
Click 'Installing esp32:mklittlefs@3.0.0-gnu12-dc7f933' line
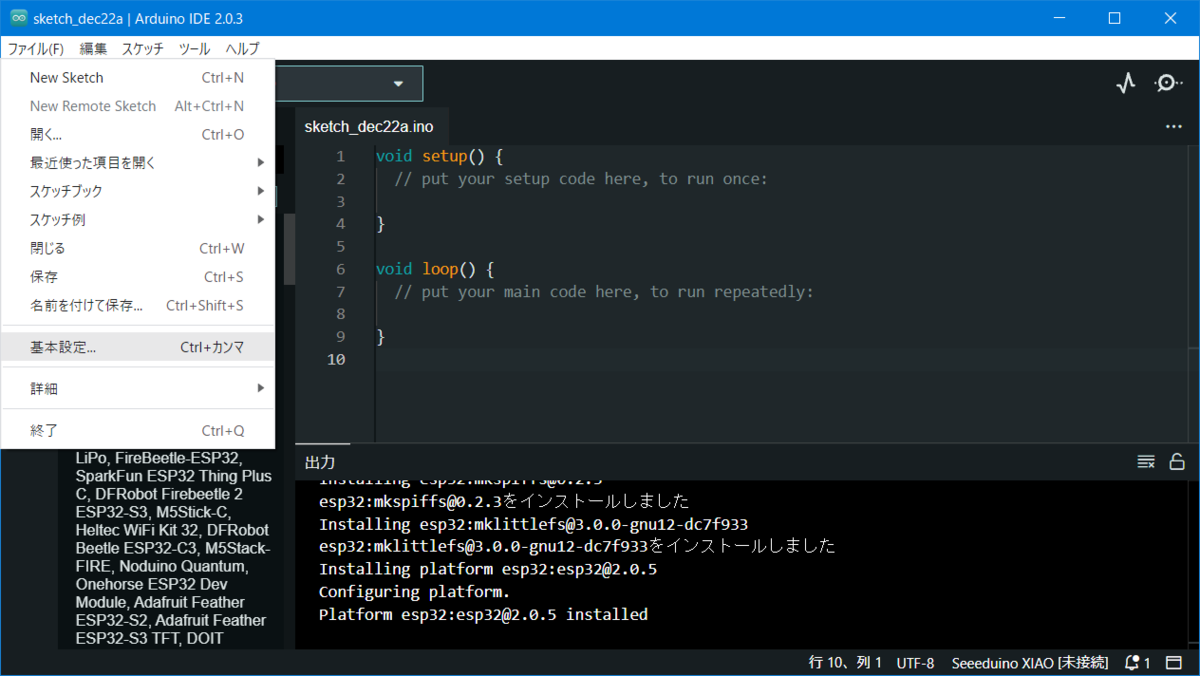pos(534,524)
